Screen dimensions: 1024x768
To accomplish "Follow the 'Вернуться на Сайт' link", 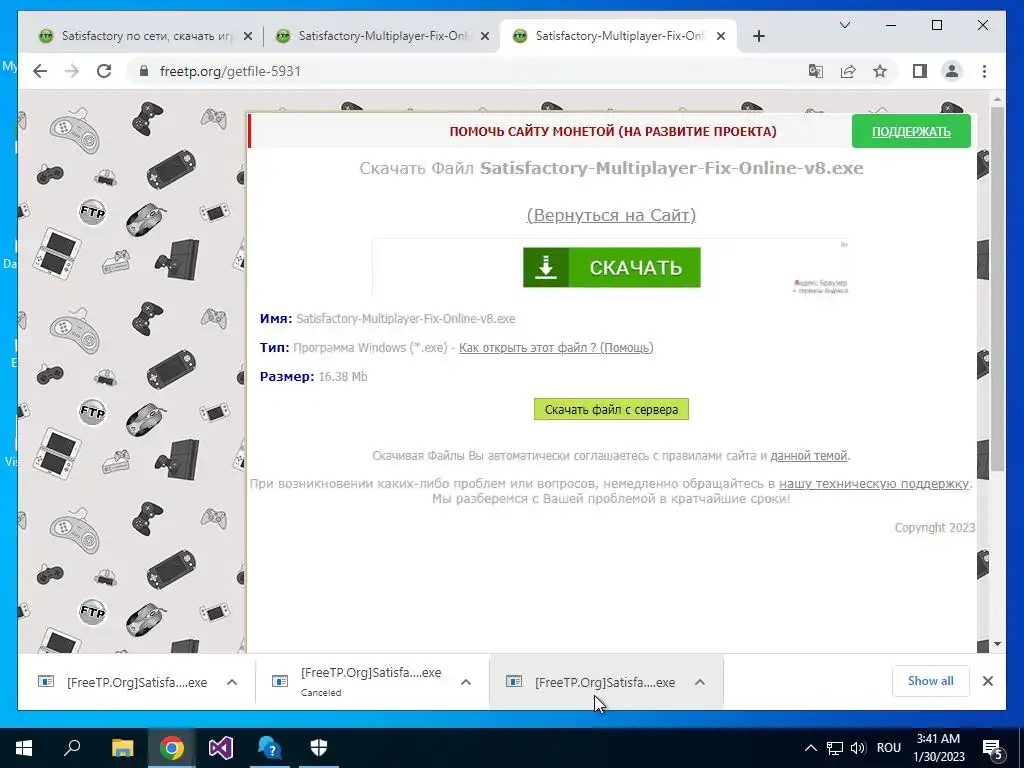I will [x=611, y=215].
